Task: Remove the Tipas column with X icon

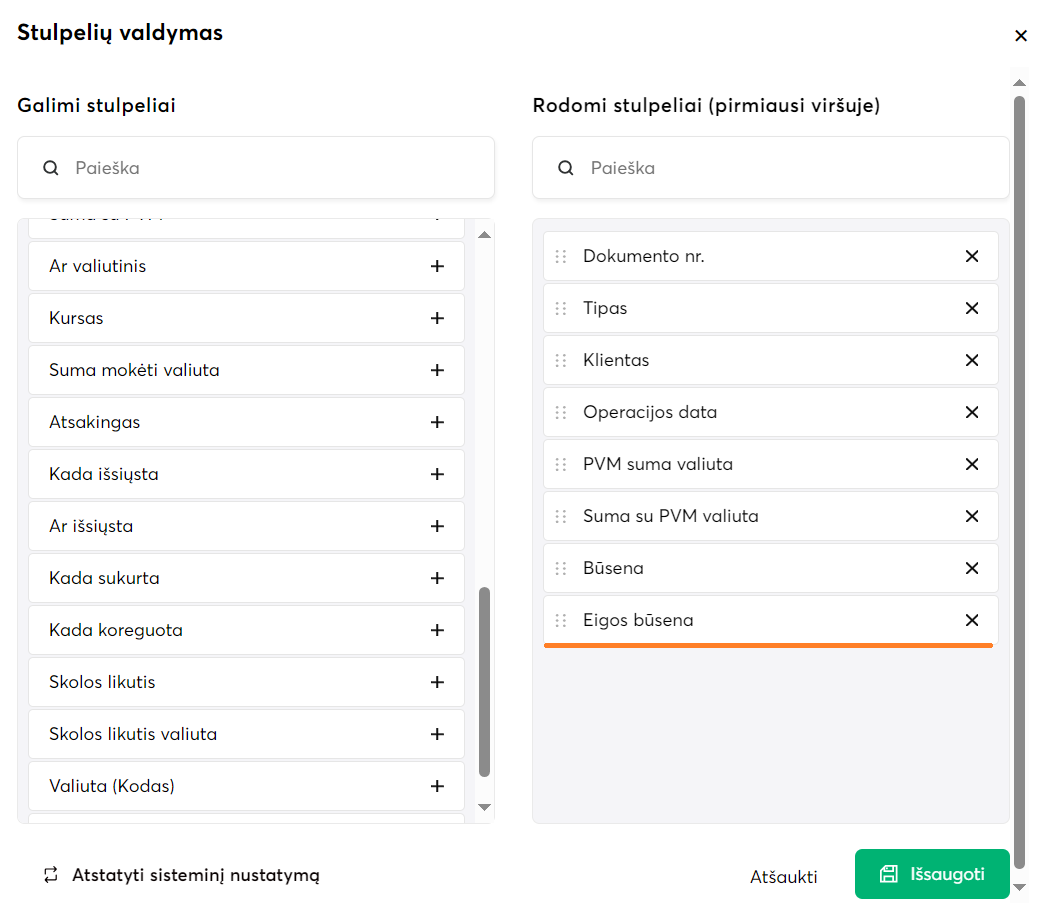Action: 971,308
